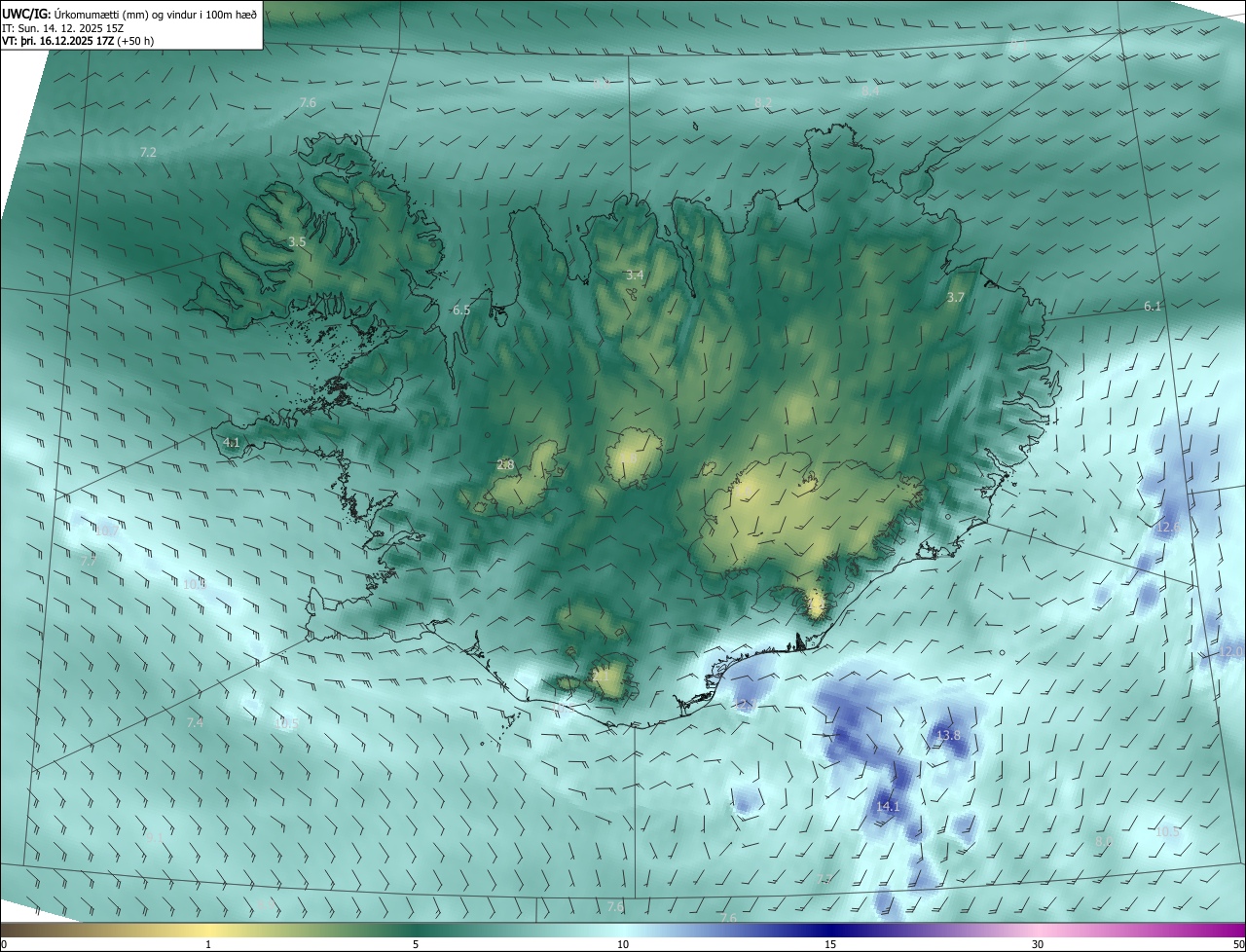Click the title line 'Úrkomumætti (mm) og vindur í 100m hæð'
This screenshot has height=952, width=1246.
click(154, 13)
